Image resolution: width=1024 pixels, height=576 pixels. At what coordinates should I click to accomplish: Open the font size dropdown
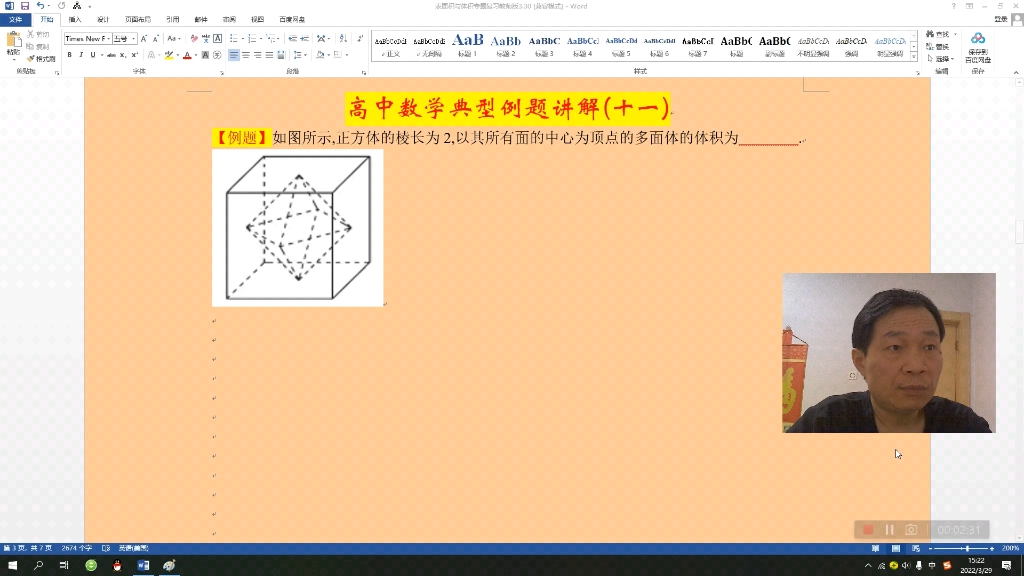click(134, 39)
